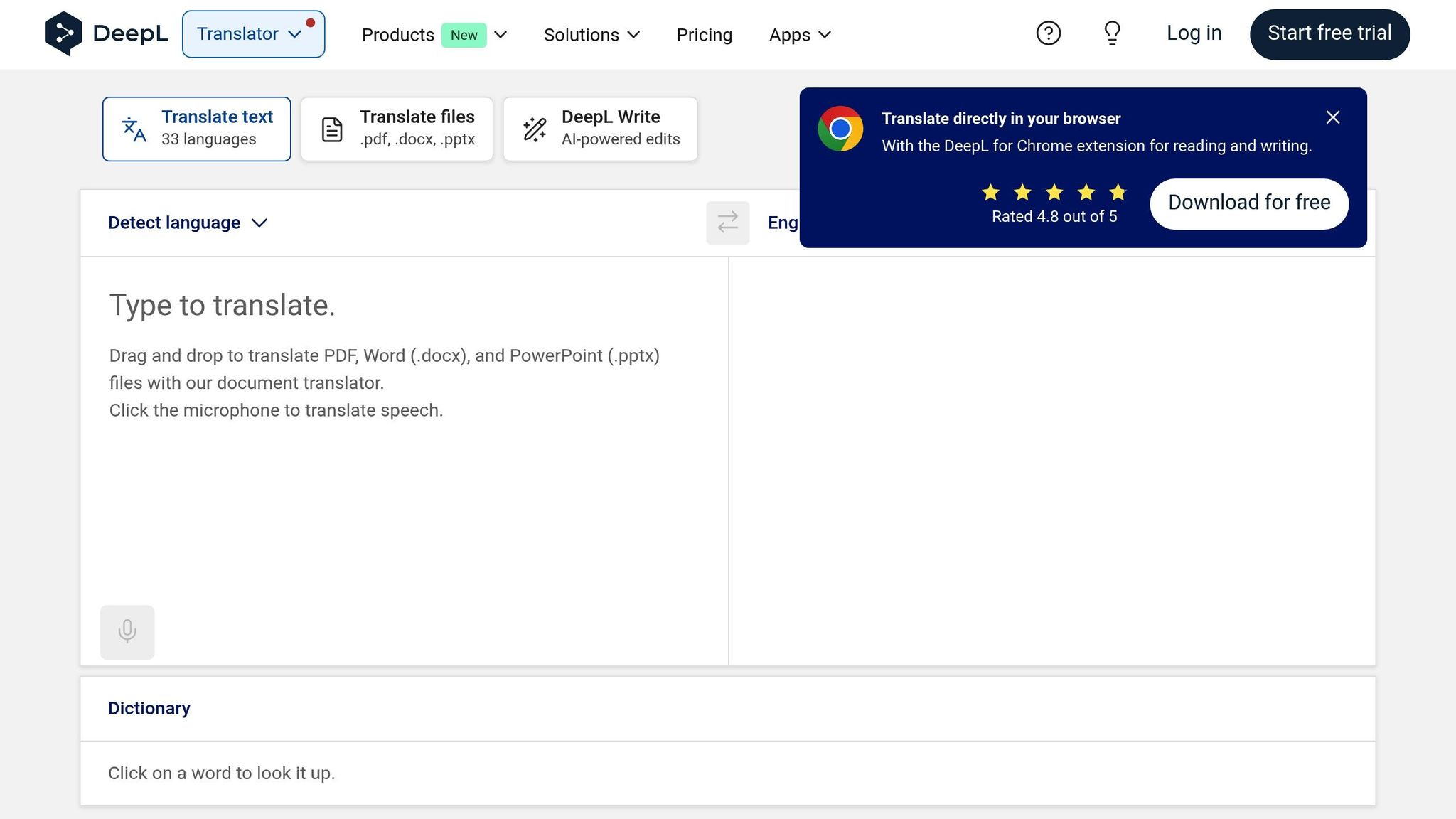The width and height of the screenshot is (1456, 819).
Task: Open the help question mark icon
Action: [x=1048, y=33]
